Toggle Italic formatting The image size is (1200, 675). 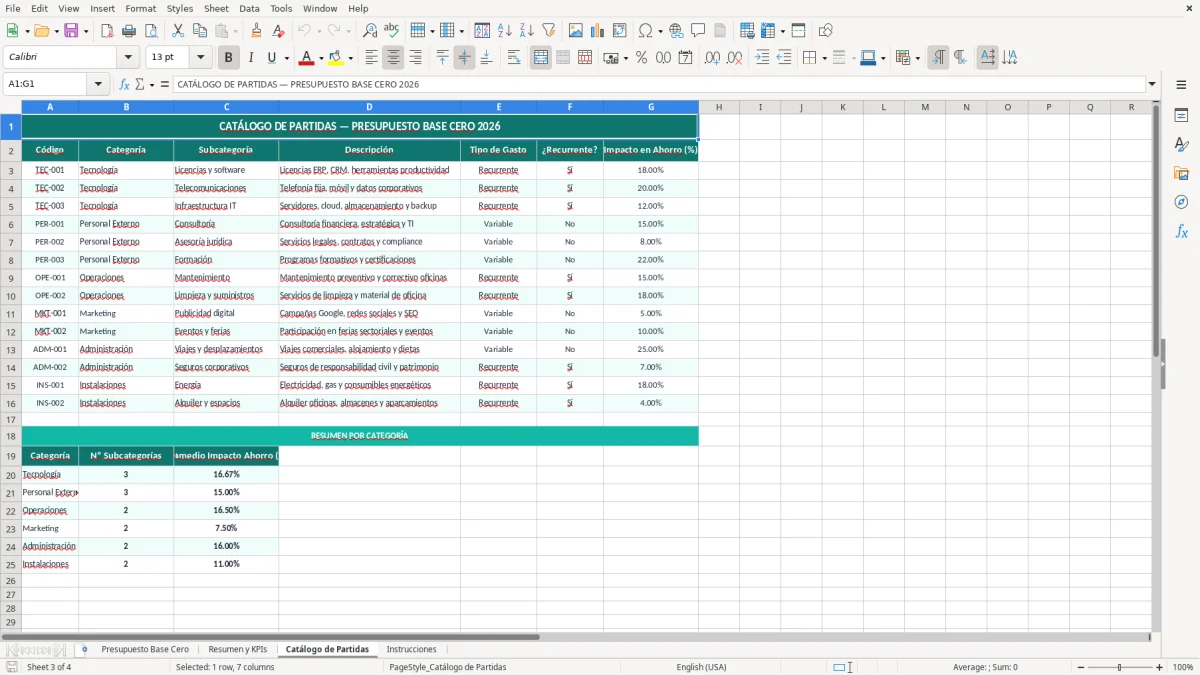[251, 58]
